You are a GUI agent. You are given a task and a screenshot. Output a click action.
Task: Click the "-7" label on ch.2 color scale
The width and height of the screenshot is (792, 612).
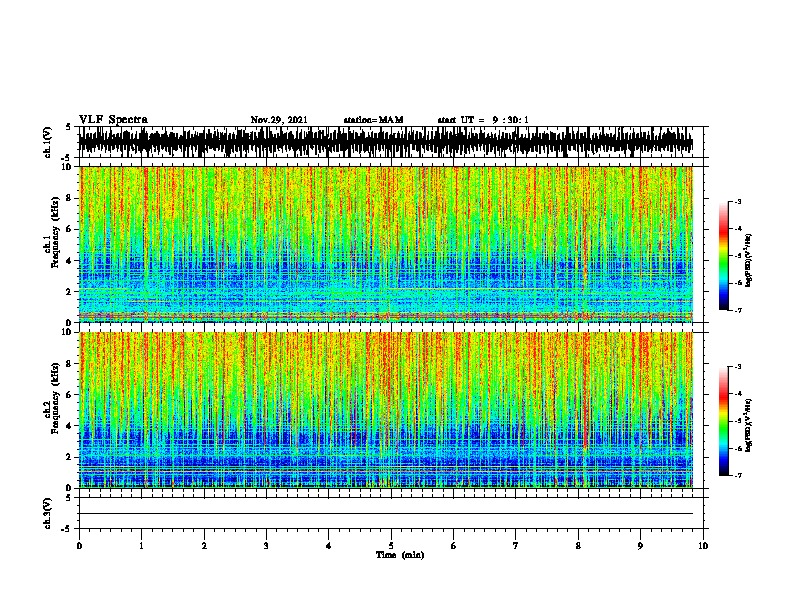click(737, 475)
